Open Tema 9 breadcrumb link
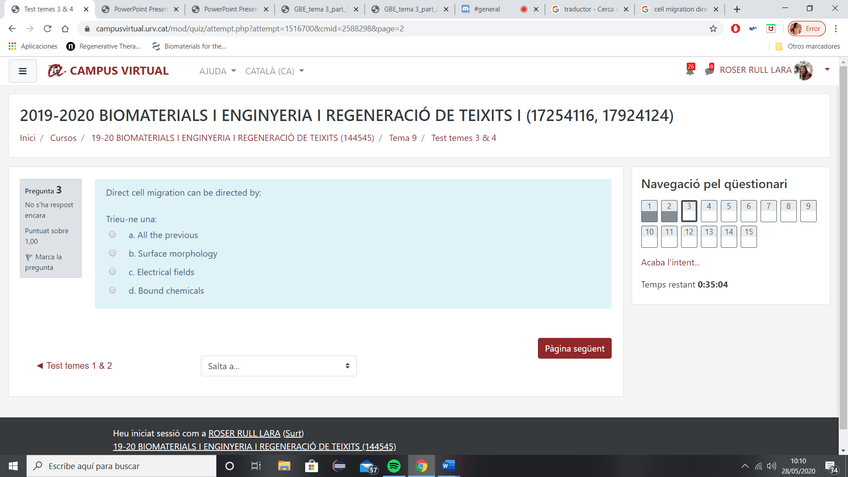This screenshot has width=848, height=477. coord(403,138)
